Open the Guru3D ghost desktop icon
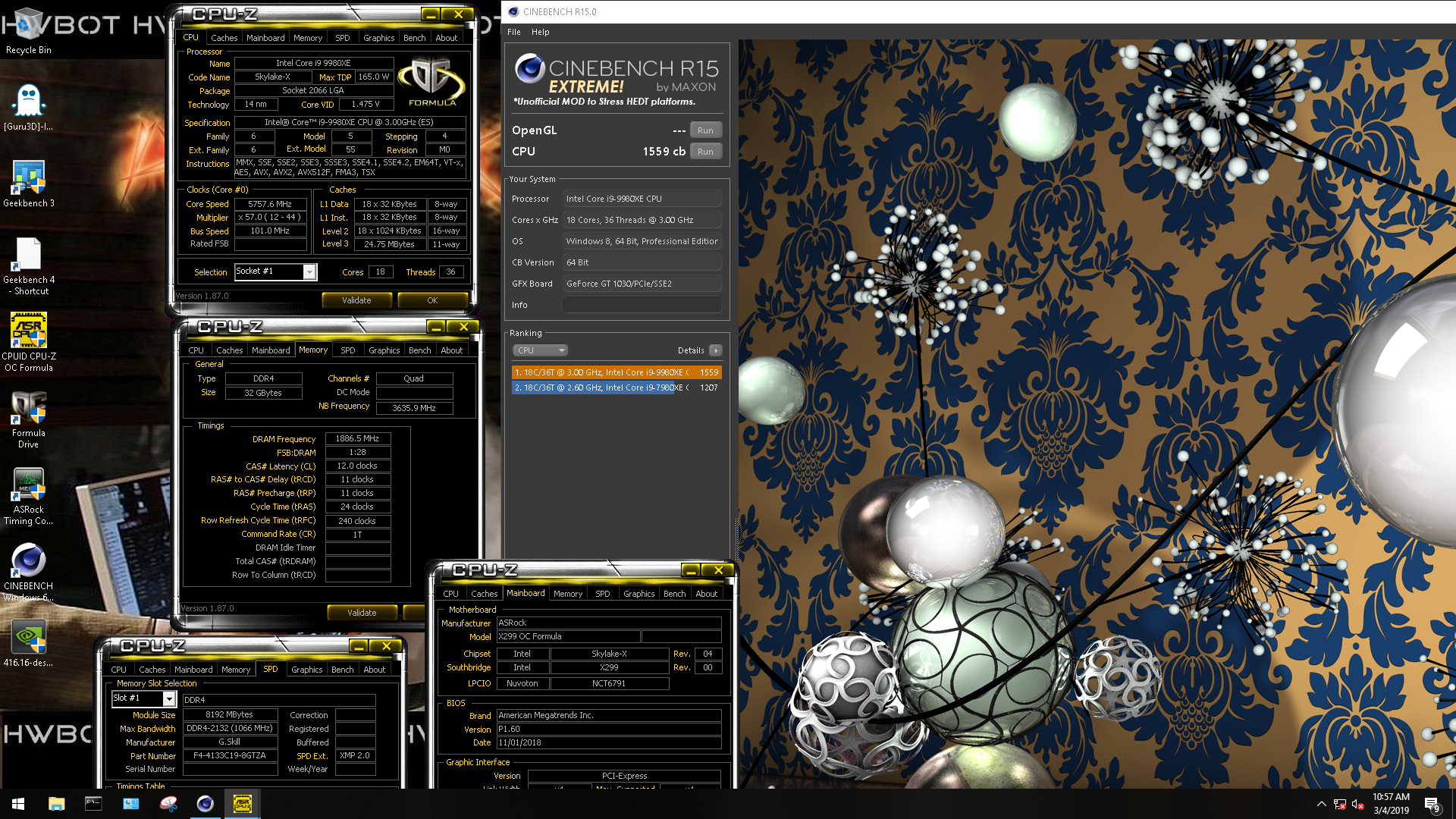The height and width of the screenshot is (819, 1456). pyautogui.click(x=28, y=107)
